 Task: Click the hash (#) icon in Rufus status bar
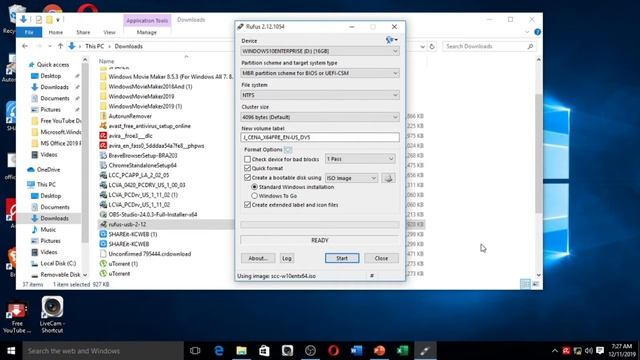[x=372, y=276]
